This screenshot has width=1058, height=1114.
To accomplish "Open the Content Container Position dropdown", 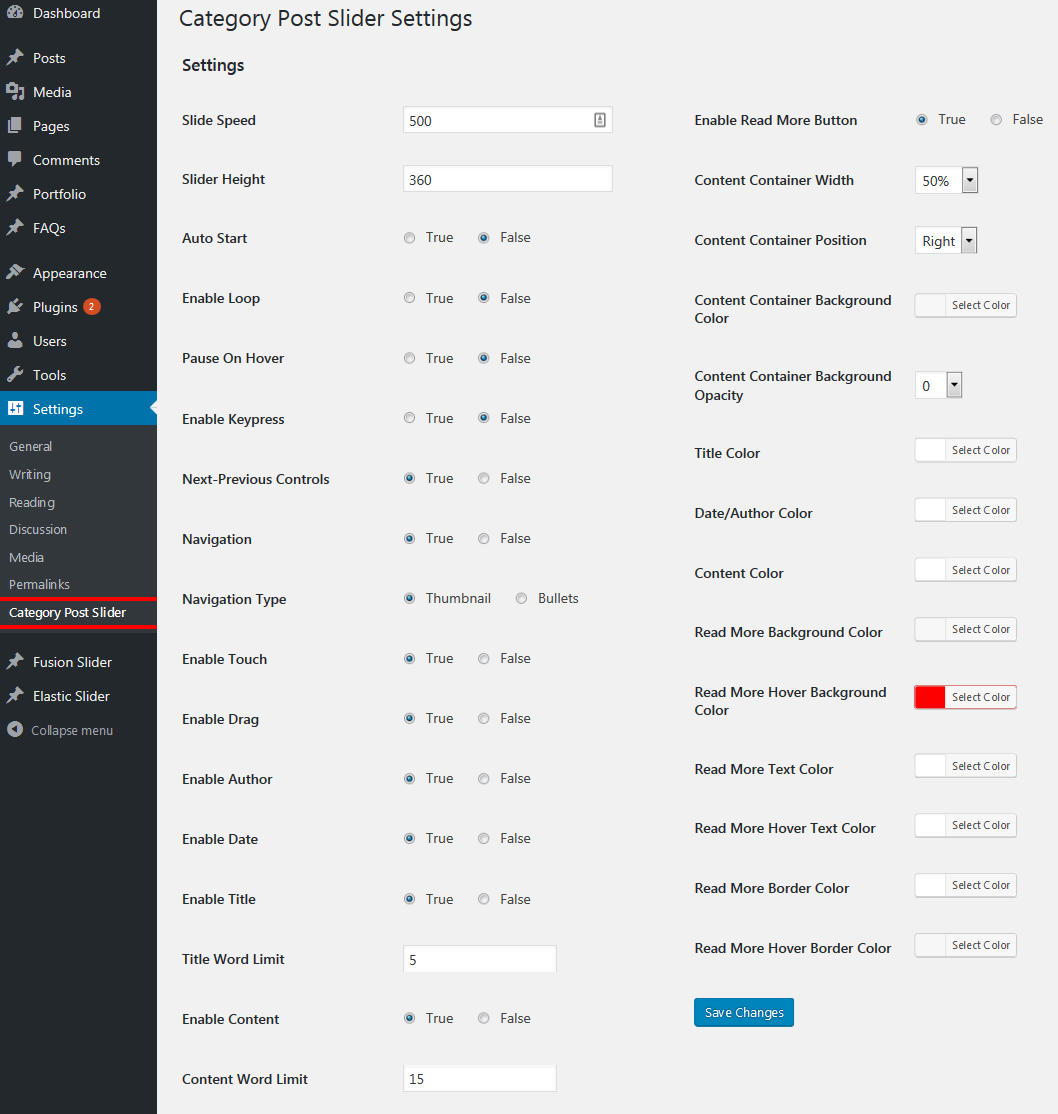I will tap(946, 241).
